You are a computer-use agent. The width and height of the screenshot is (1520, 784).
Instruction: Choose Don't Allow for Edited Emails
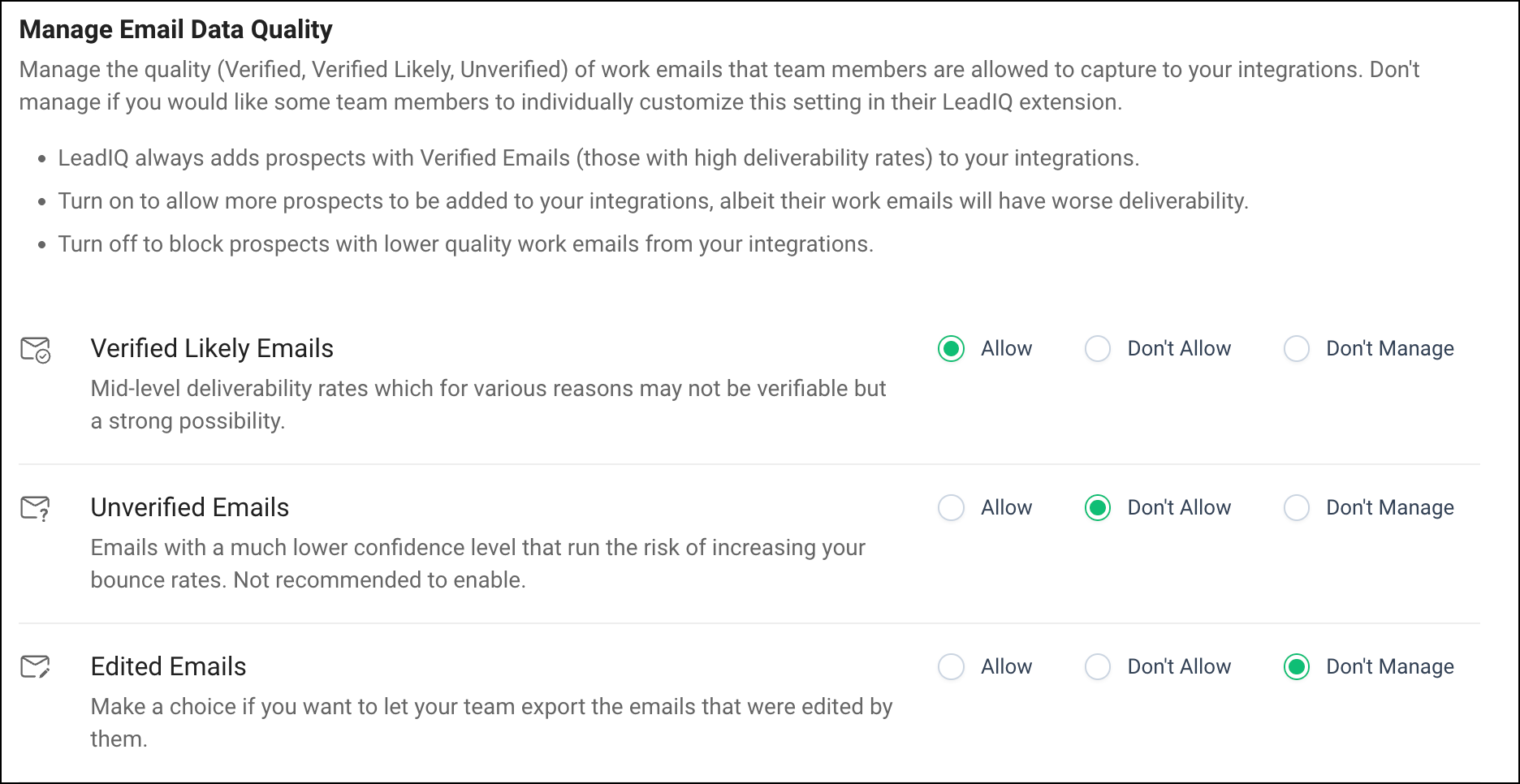(1098, 667)
